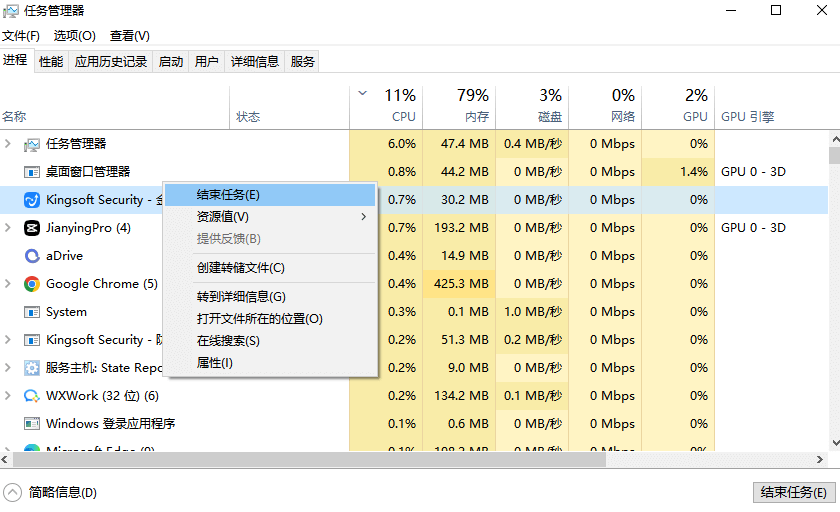
Task: Expand the Google Chrome (5) group
Action: coord(8,283)
